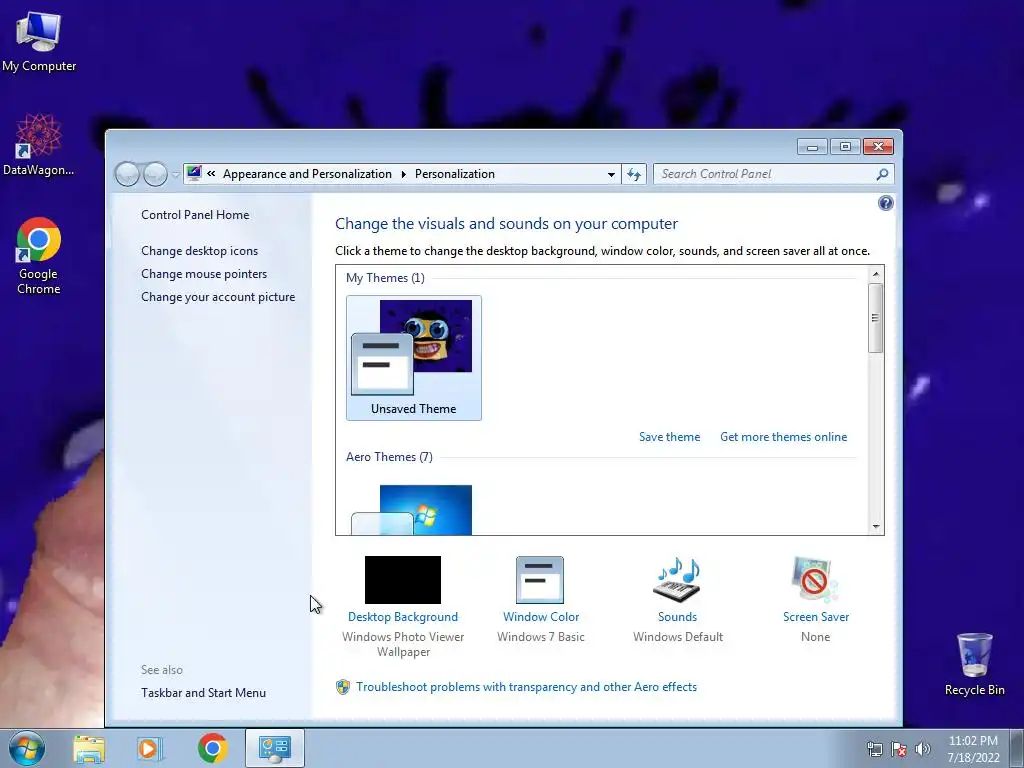
Task: Select Control Panel taskbar button
Action: [x=275, y=748]
